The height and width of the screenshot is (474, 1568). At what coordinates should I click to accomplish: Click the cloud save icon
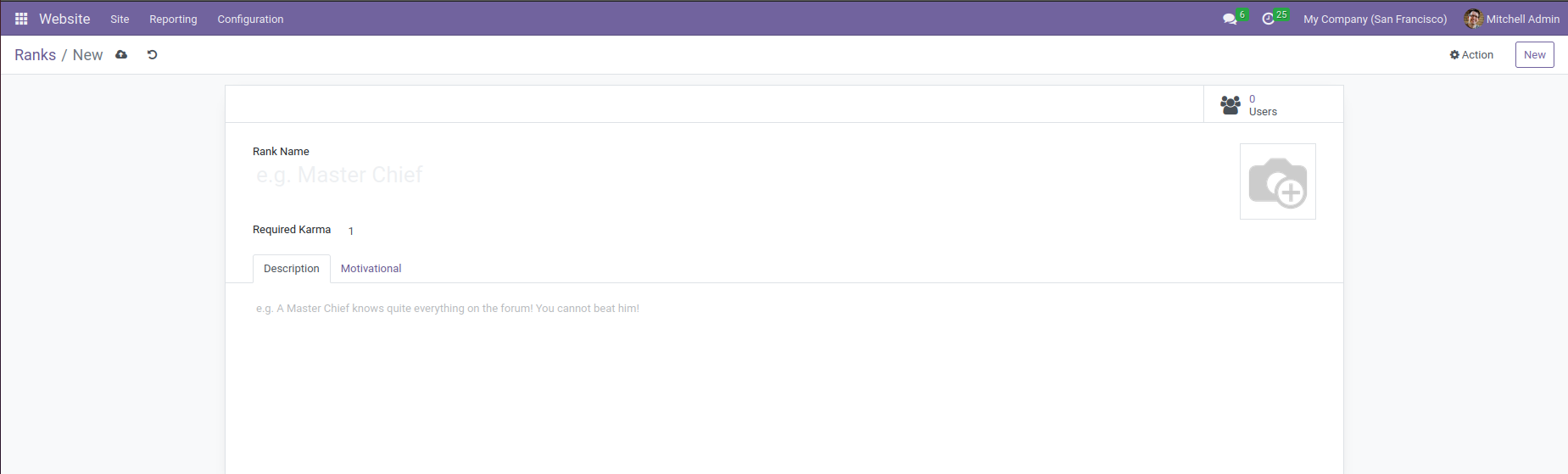click(x=121, y=54)
